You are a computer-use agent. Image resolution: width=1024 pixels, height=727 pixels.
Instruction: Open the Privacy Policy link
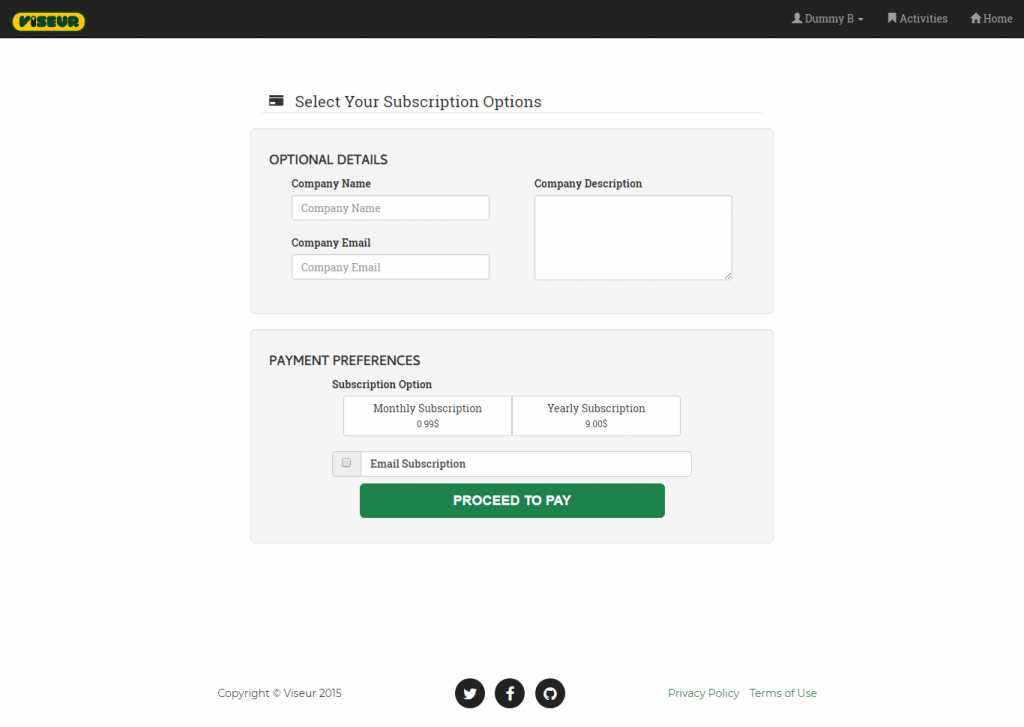(x=703, y=693)
